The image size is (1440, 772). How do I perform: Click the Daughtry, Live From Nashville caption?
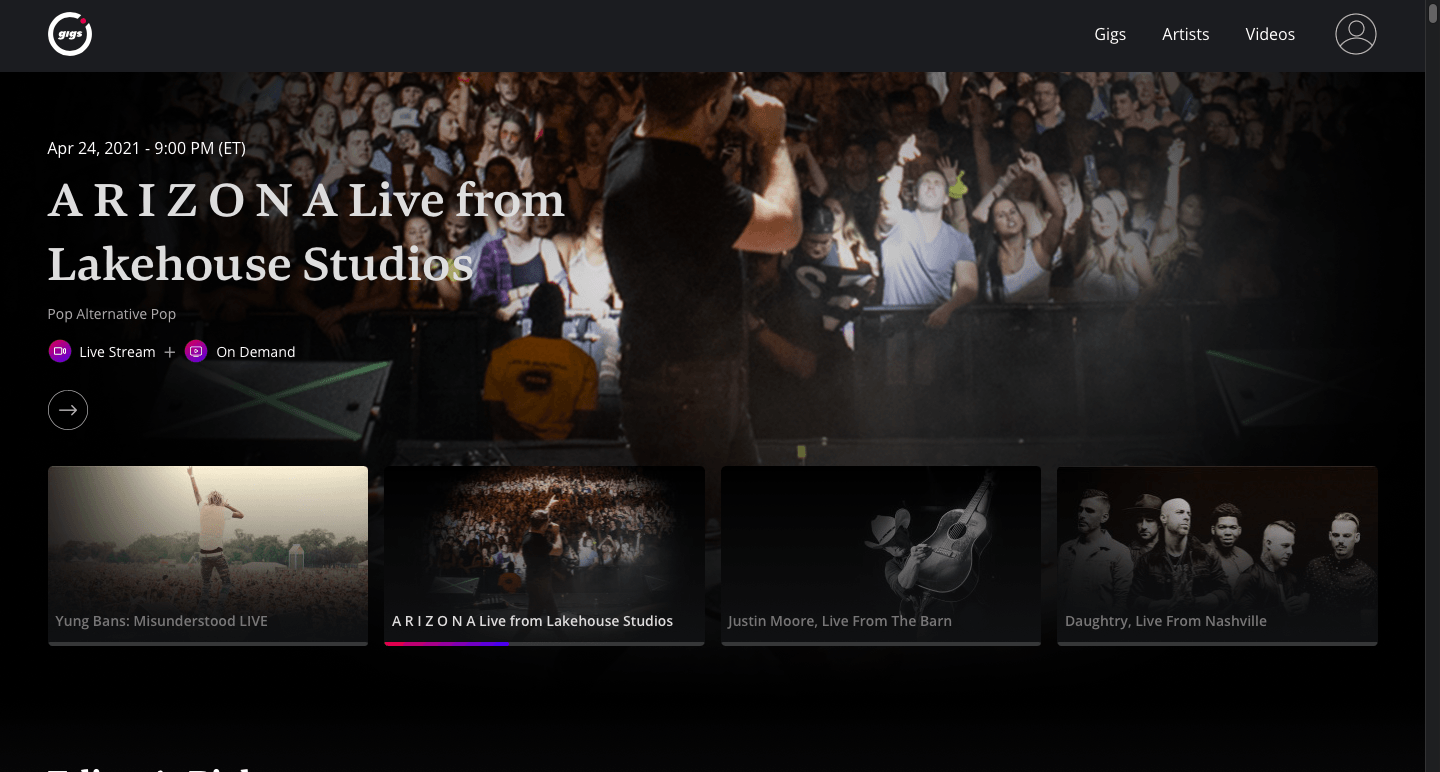coord(1166,621)
